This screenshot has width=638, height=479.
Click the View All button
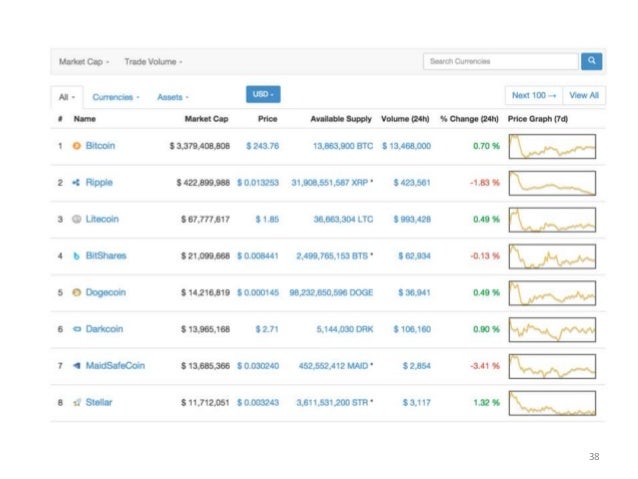point(584,95)
